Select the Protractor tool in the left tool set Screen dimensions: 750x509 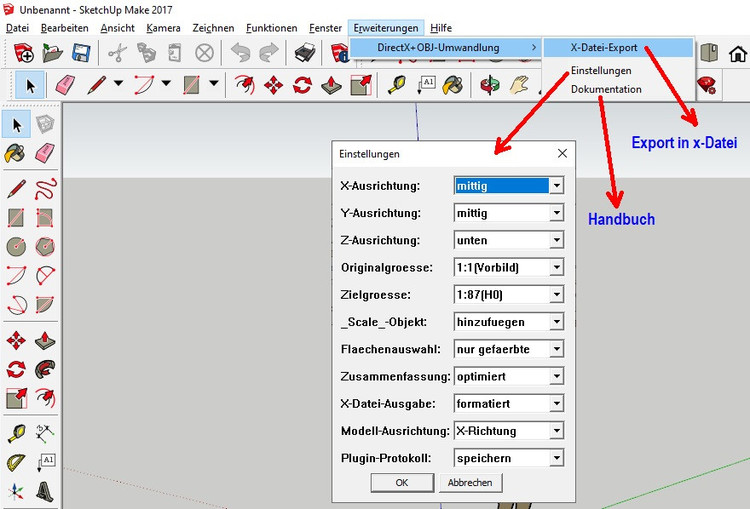point(16,462)
